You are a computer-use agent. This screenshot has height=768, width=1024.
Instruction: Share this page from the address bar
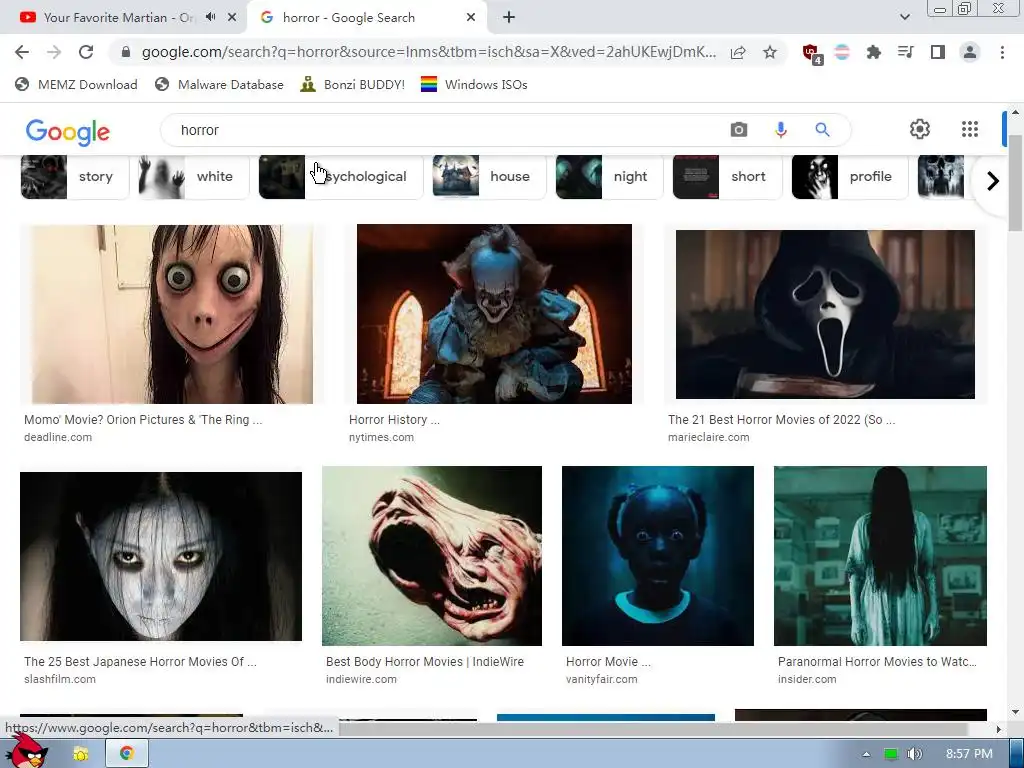[x=738, y=52]
